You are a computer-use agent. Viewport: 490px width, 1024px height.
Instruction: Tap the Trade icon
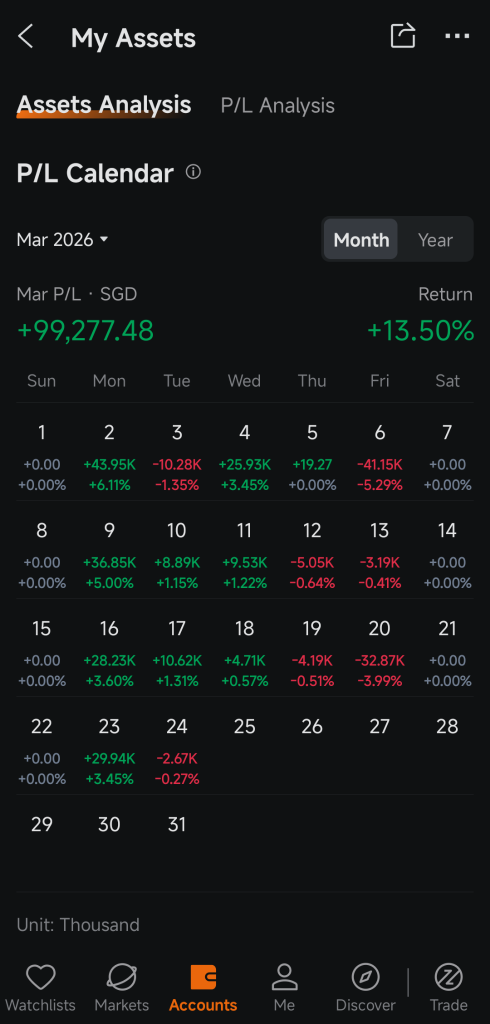tap(449, 978)
